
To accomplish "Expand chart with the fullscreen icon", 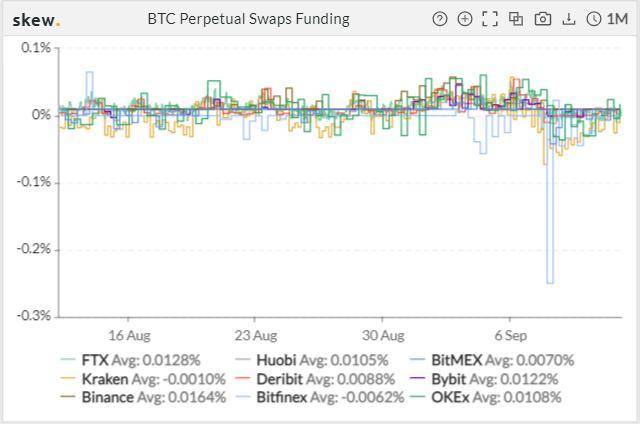I will click(x=490, y=19).
